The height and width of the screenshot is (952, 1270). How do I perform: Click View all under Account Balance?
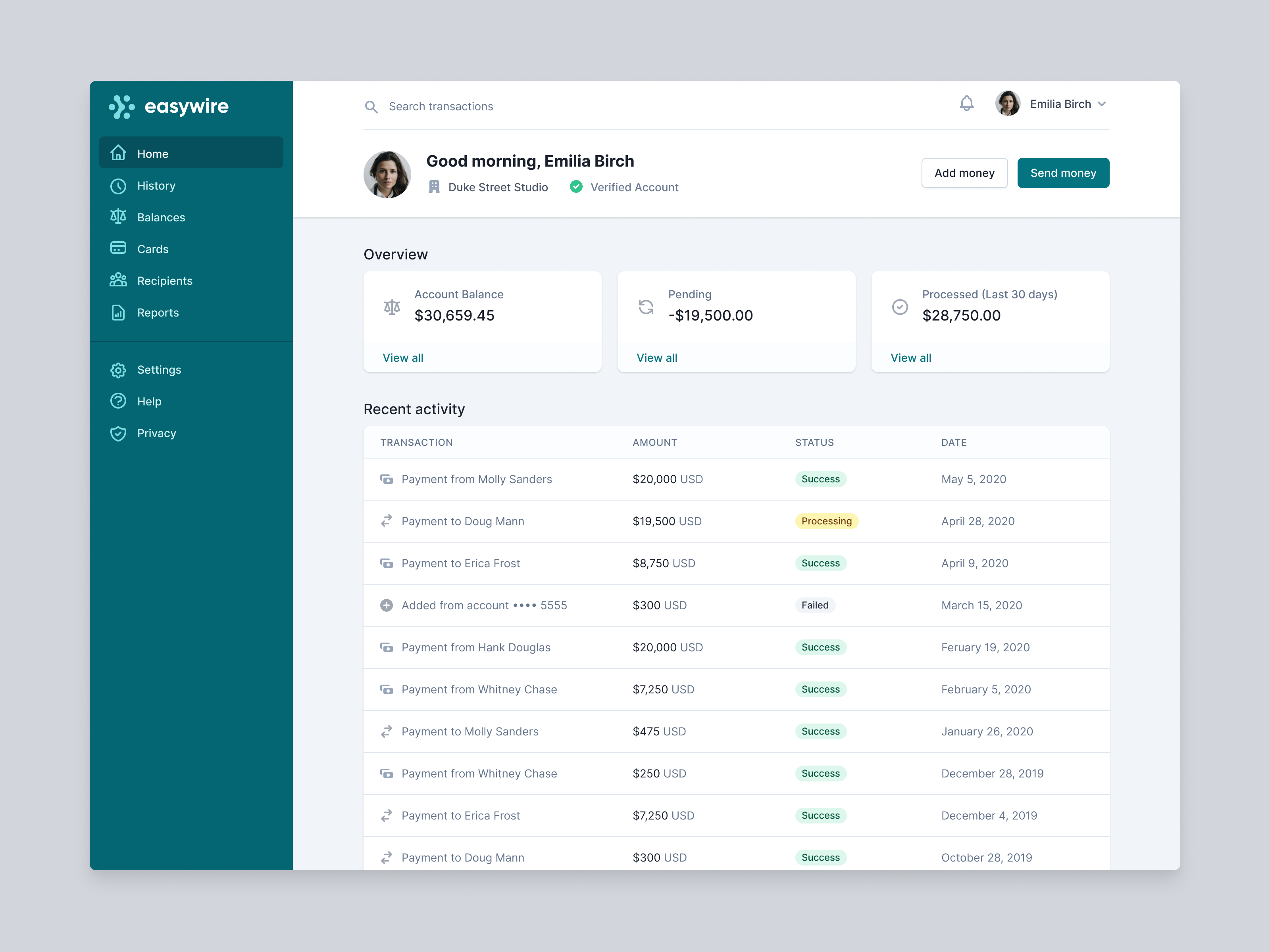(x=403, y=358)
